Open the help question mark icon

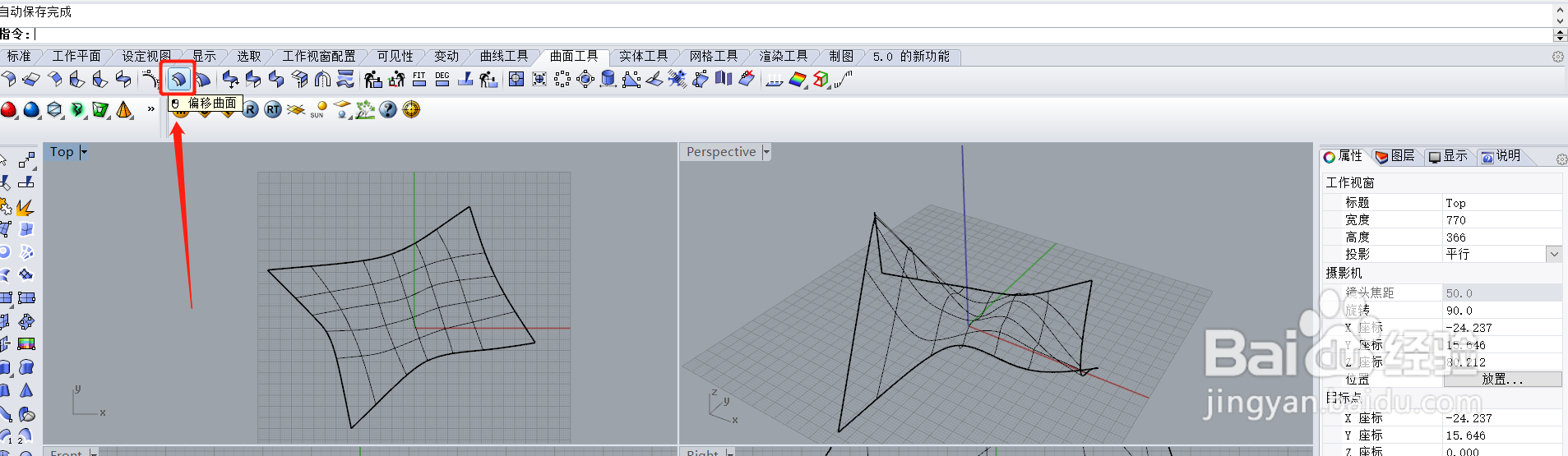click(x=388, y=109)
